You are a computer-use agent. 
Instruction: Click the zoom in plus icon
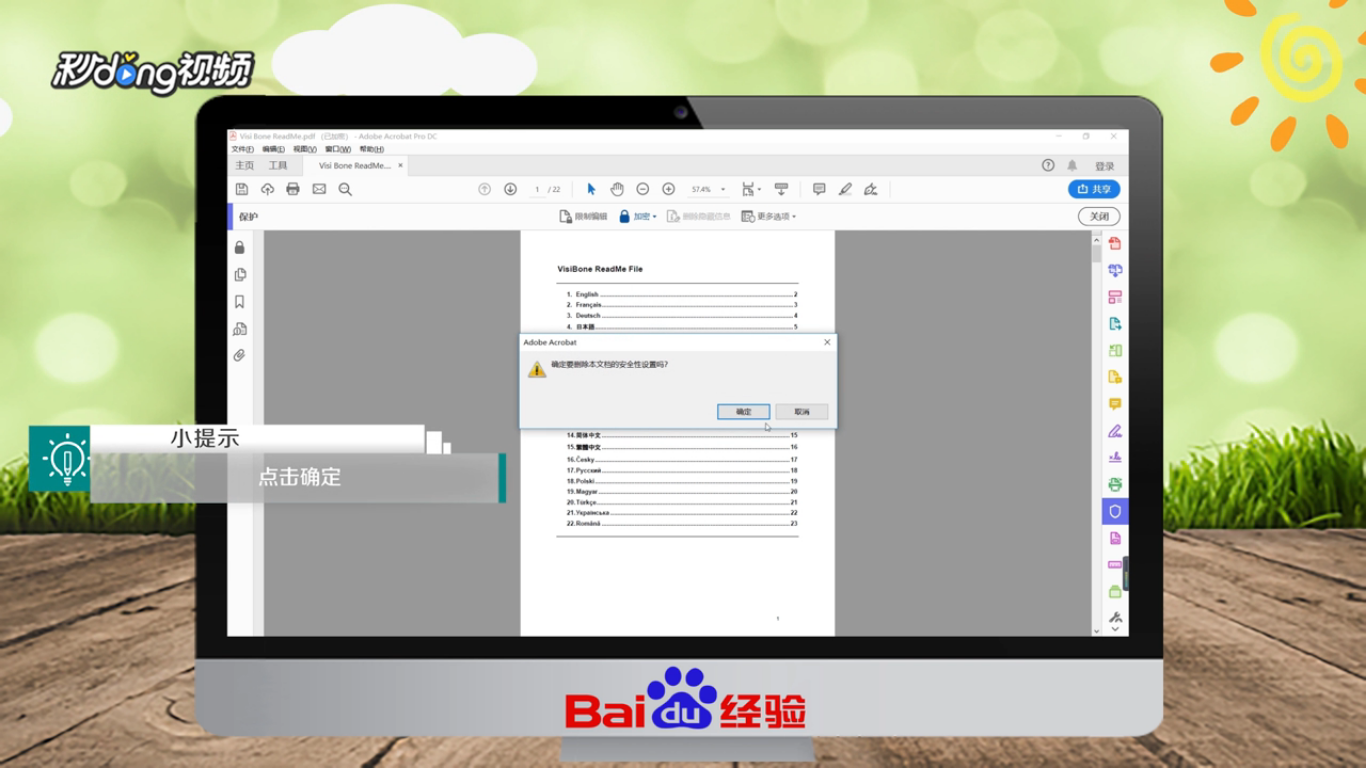(669, 189)
